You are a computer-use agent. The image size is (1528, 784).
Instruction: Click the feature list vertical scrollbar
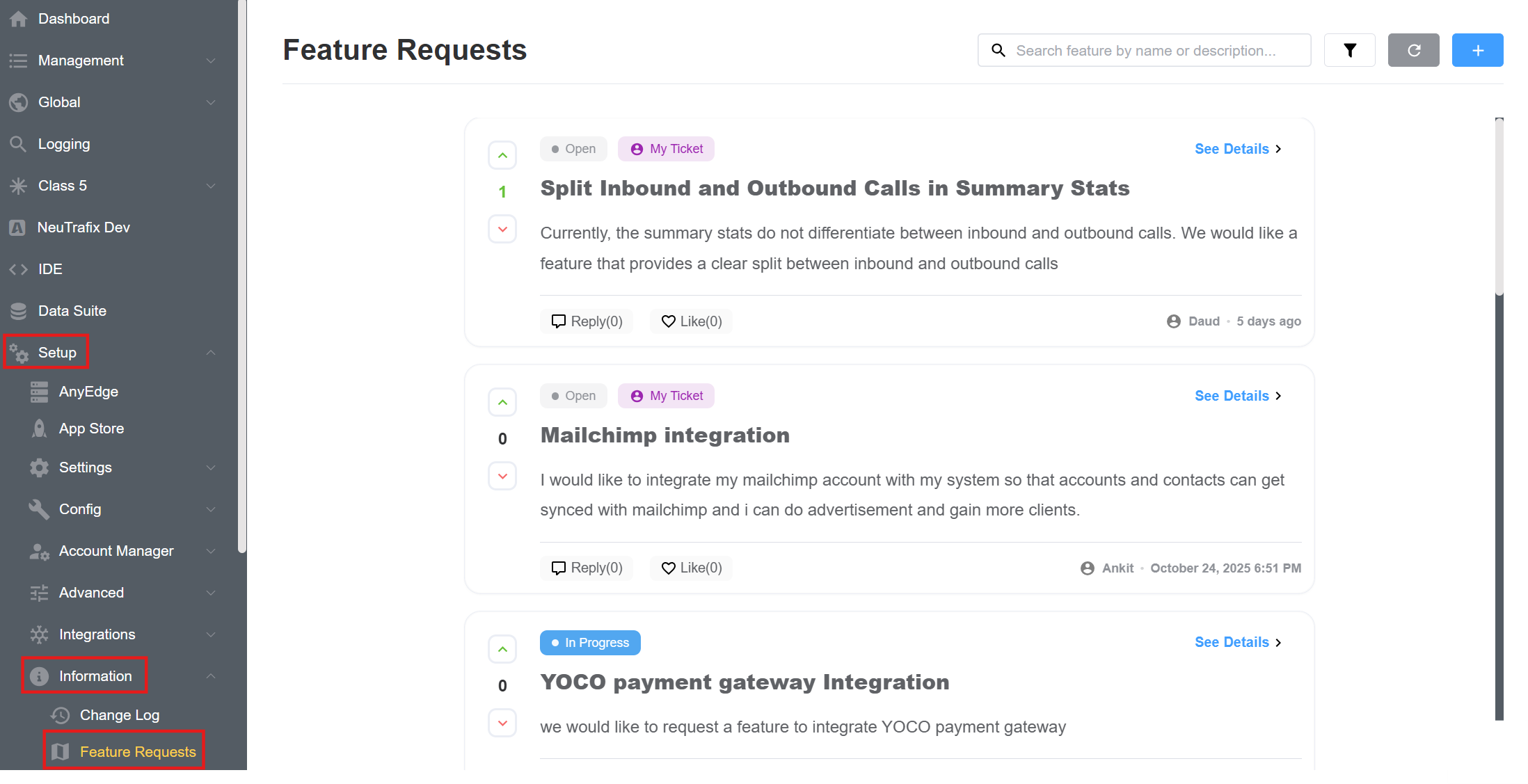(x=1499, y=209)
